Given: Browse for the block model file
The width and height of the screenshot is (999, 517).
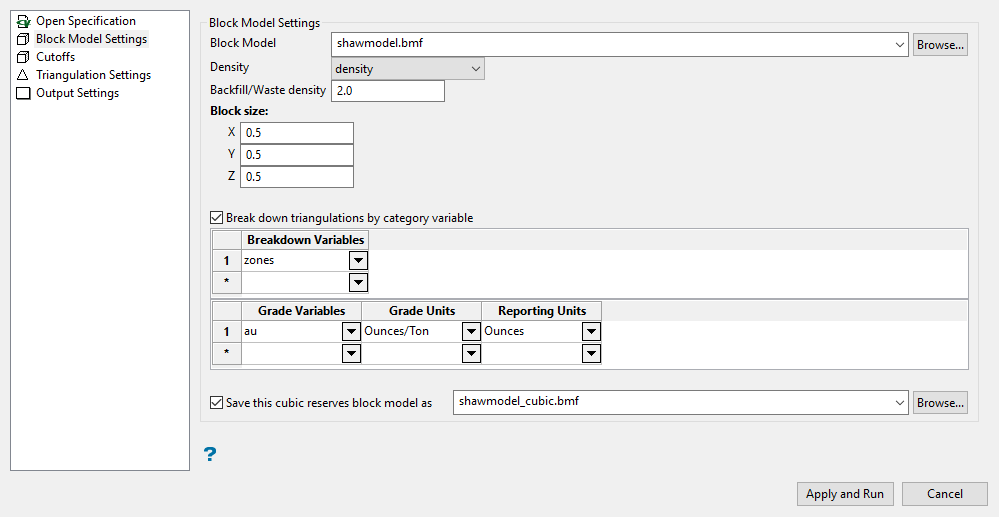Looking at the screenshot, I should [940, 45].
